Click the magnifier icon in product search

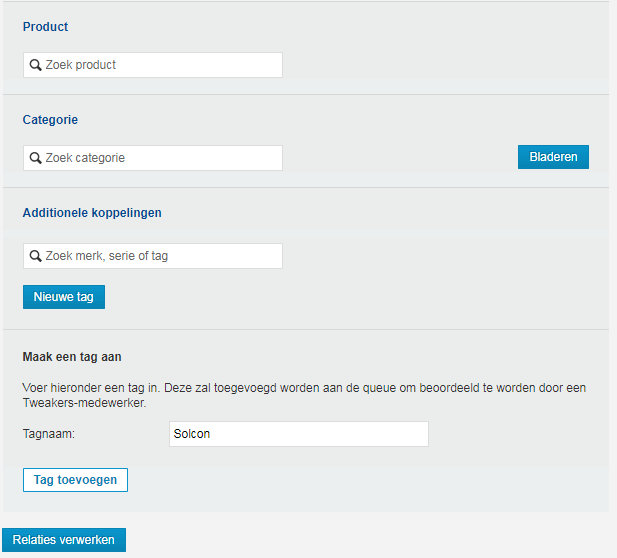coord(35,65)
